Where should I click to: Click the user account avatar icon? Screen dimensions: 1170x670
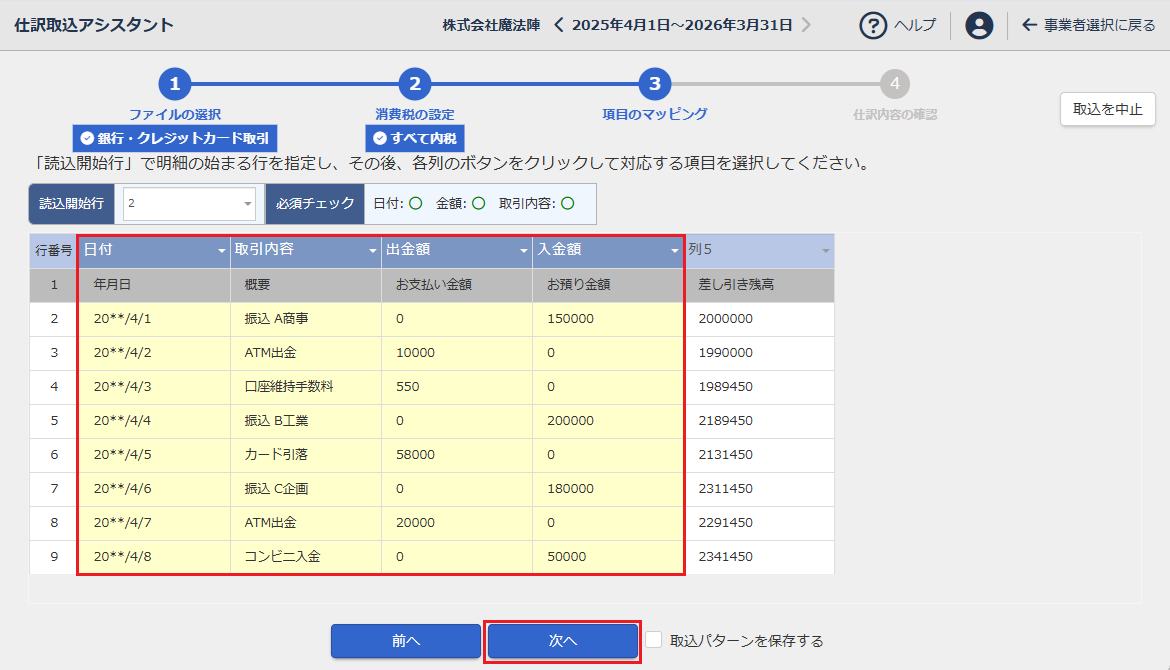pos(979,25)
